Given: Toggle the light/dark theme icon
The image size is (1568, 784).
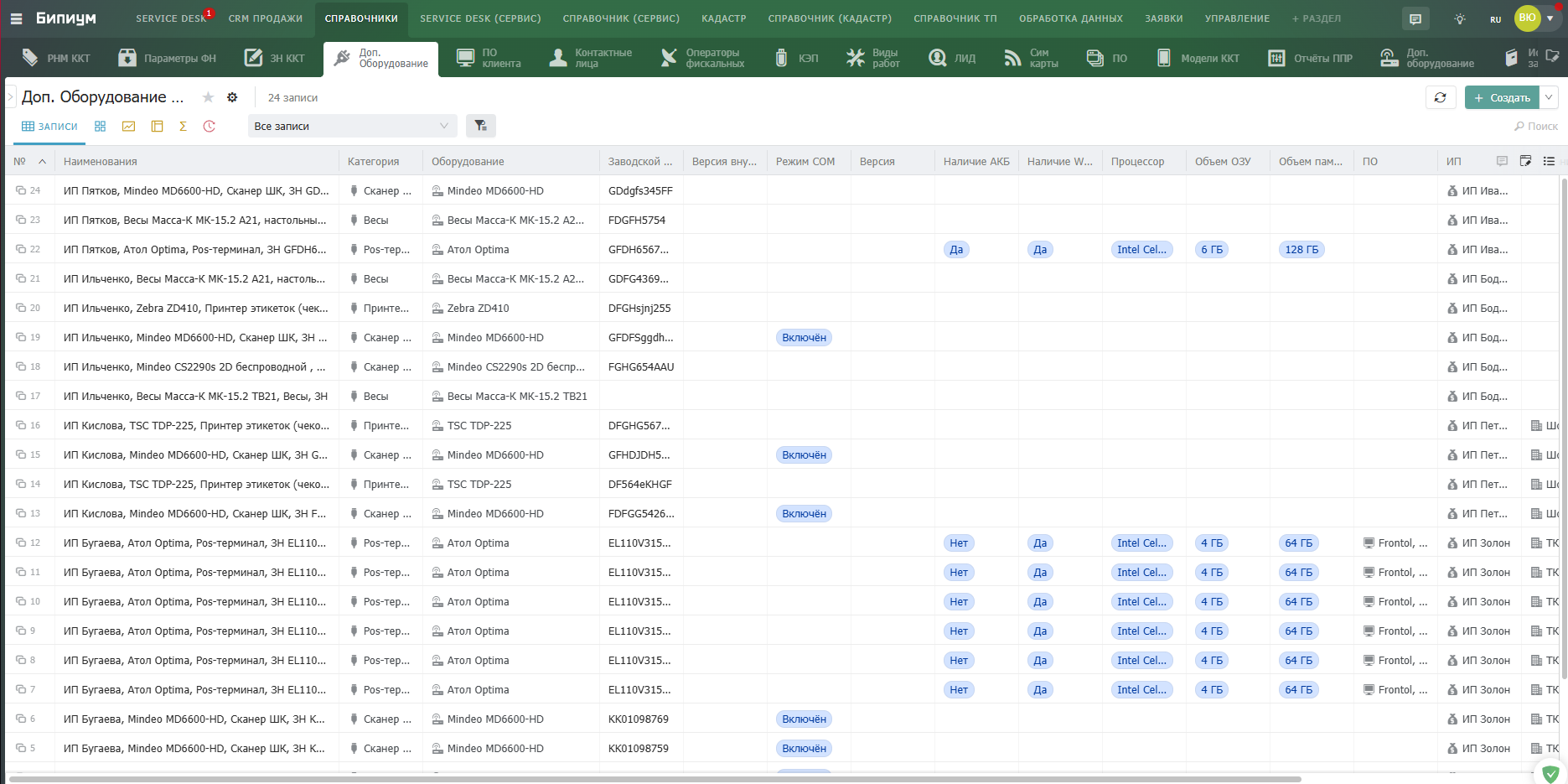Looking at the screenshot, I should (1460, 18).
